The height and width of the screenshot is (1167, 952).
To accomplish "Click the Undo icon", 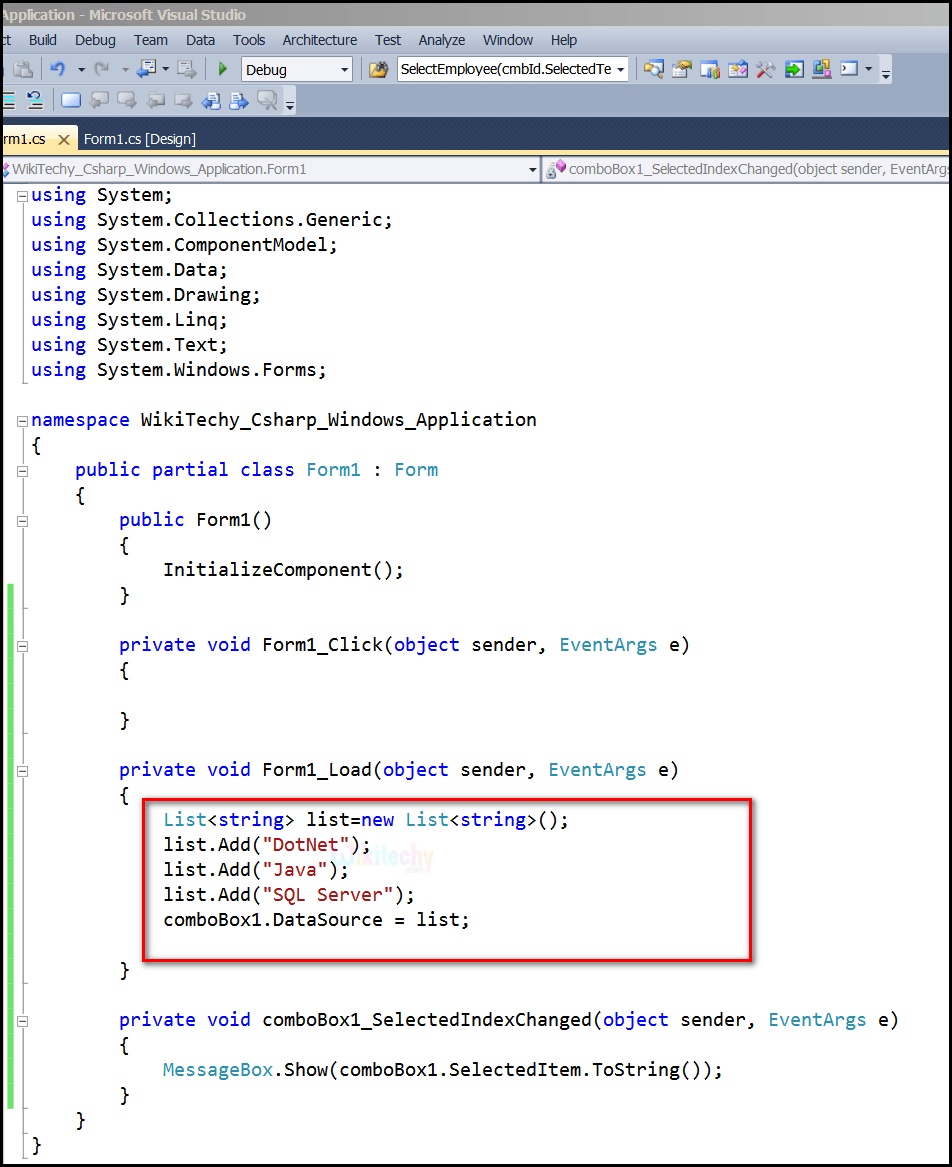I will coord(56,69).
